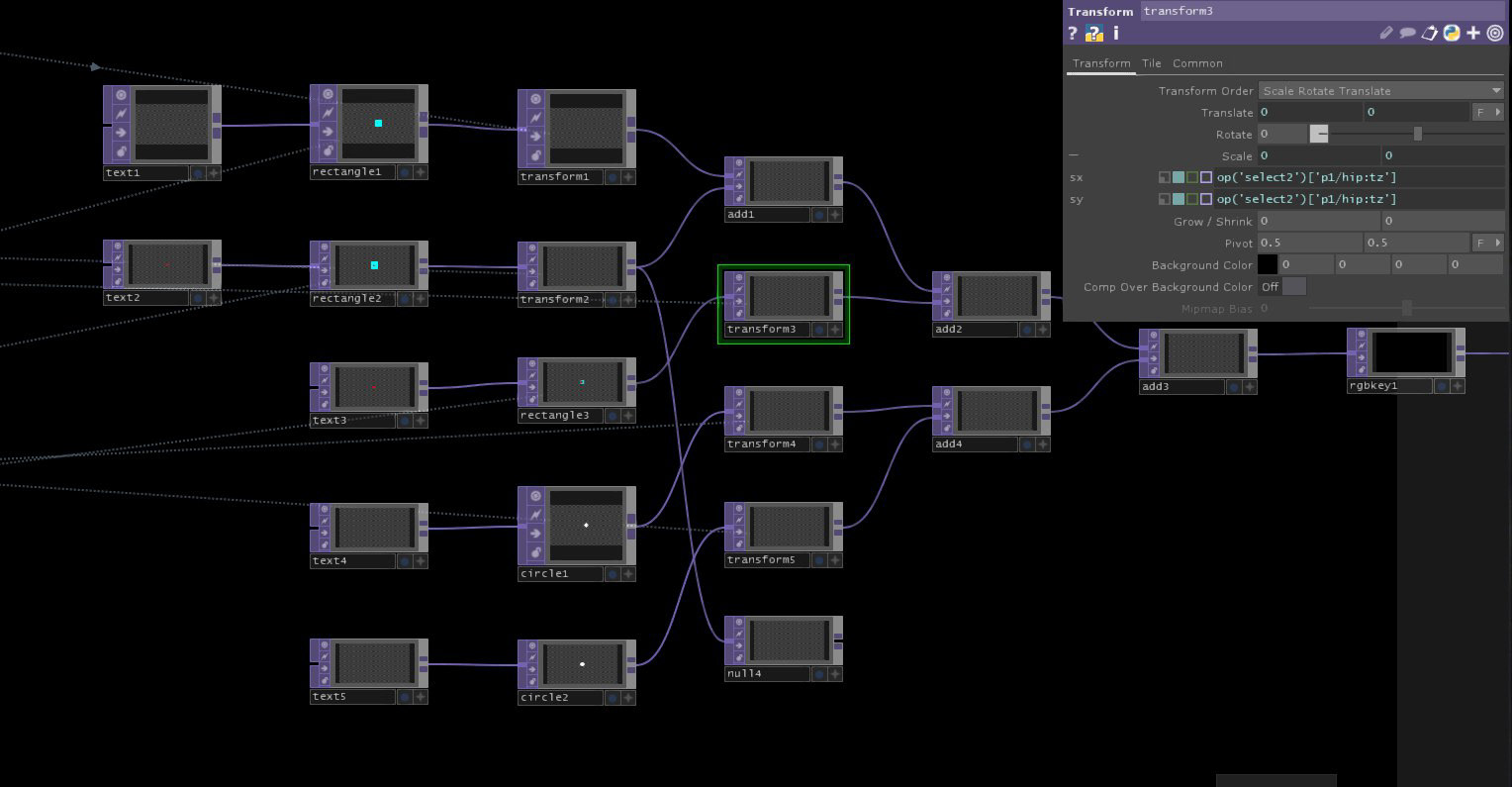Set sx parameter to expression mode cyan square
Screen dimensions: 1512x787
tap(1179, 177)
